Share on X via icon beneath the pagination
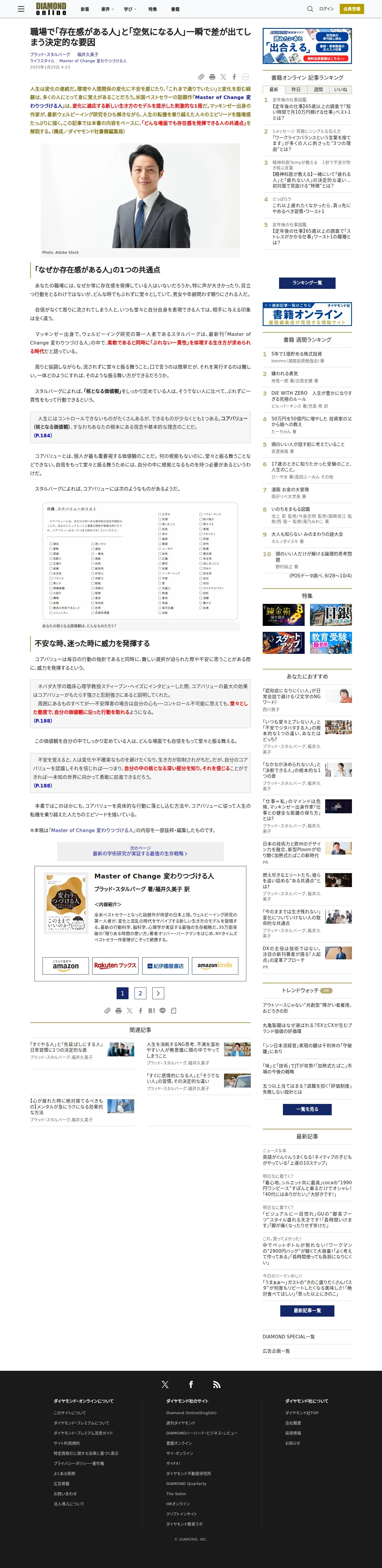Image resolution: width=382 pixels, height=1568 pixels. click(129, 1011)
